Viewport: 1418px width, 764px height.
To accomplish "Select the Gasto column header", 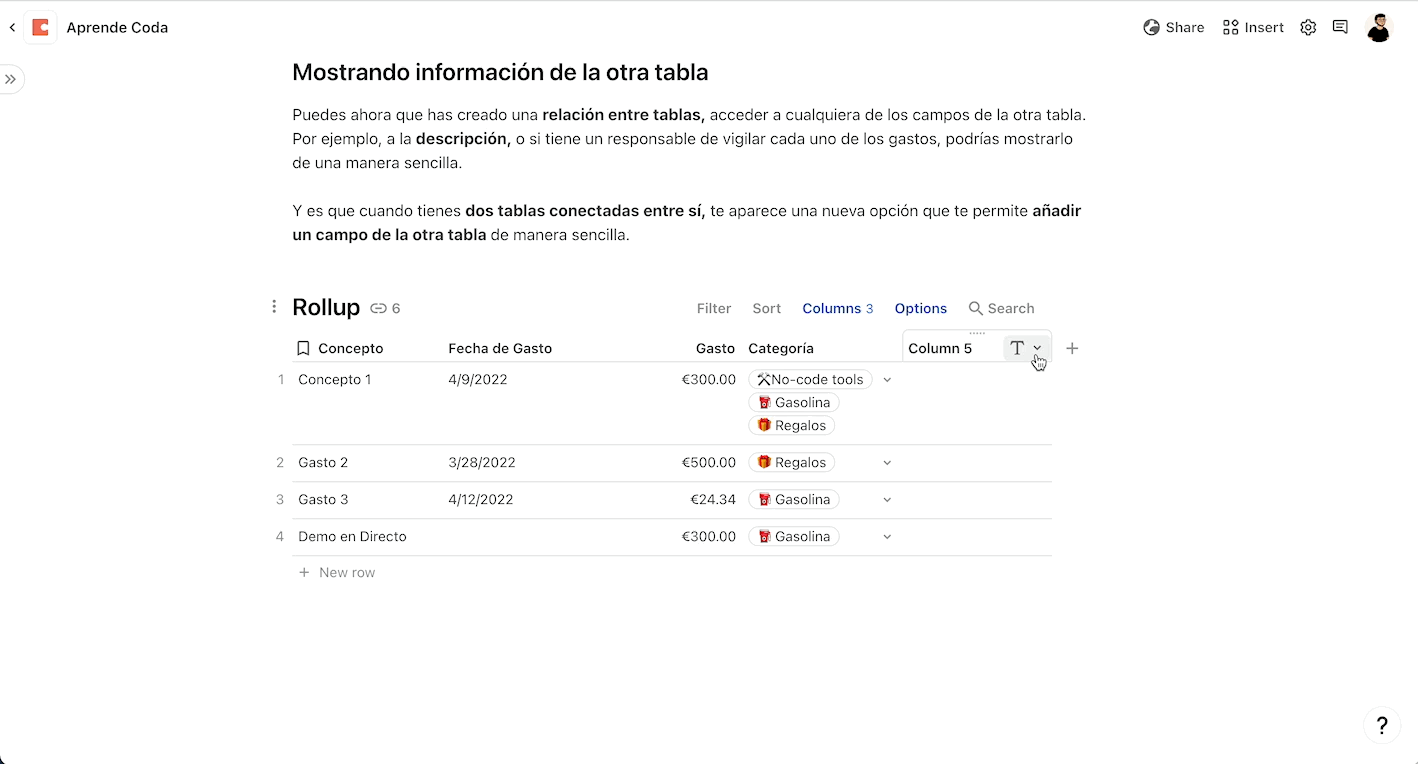I will (x=716, y=348).
